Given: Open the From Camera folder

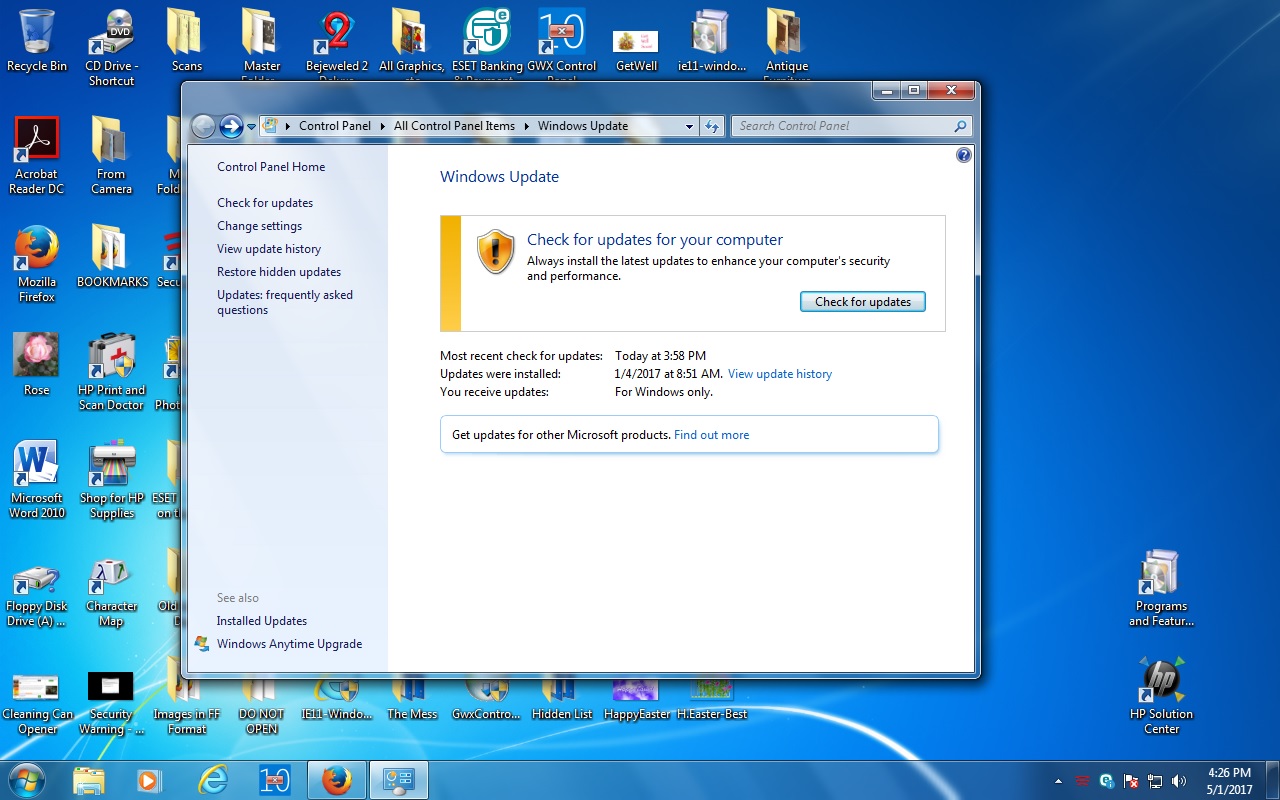Looking at the screenshot, I should [111, 156].
